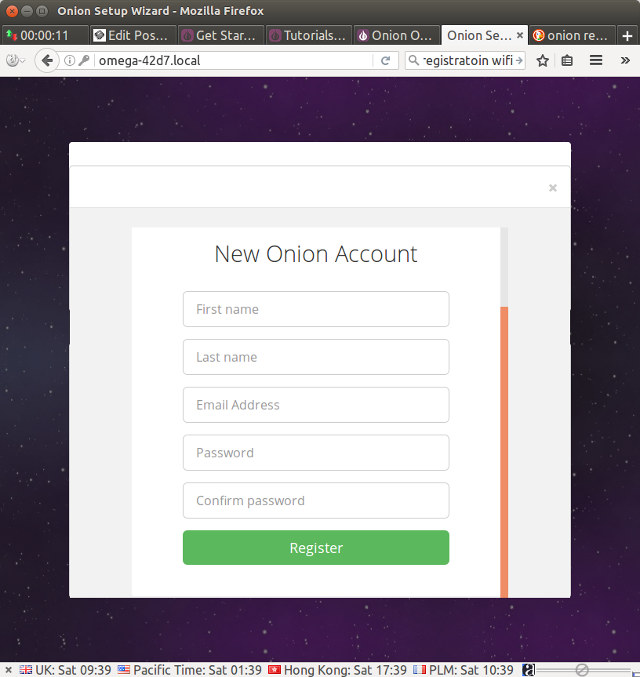
Task: Click the Pacific Time: Sat 01:39 entry
Action: click(x=190, y=670)
